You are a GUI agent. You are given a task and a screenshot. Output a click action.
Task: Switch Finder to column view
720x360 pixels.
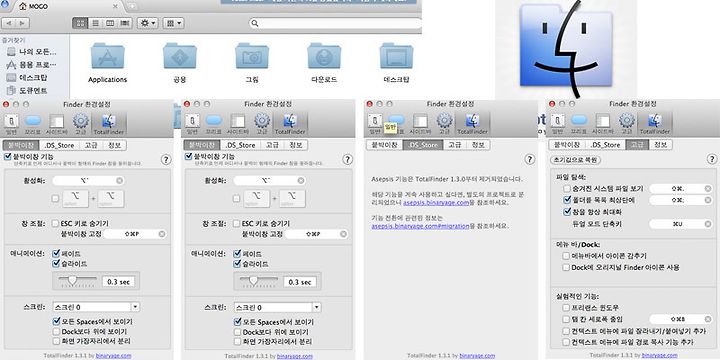(110, 23)
